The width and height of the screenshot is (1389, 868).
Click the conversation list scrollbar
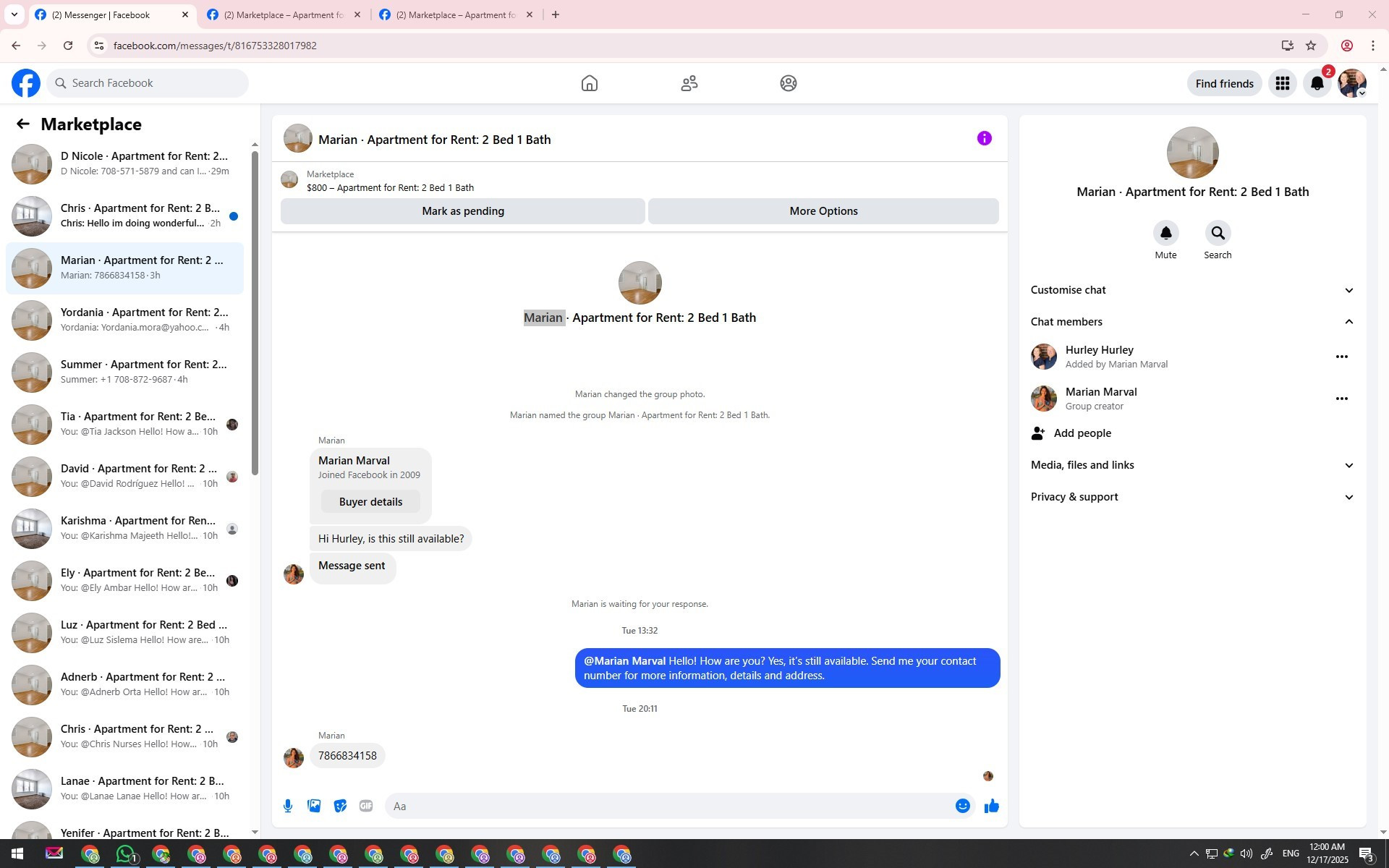click(255, 313)
